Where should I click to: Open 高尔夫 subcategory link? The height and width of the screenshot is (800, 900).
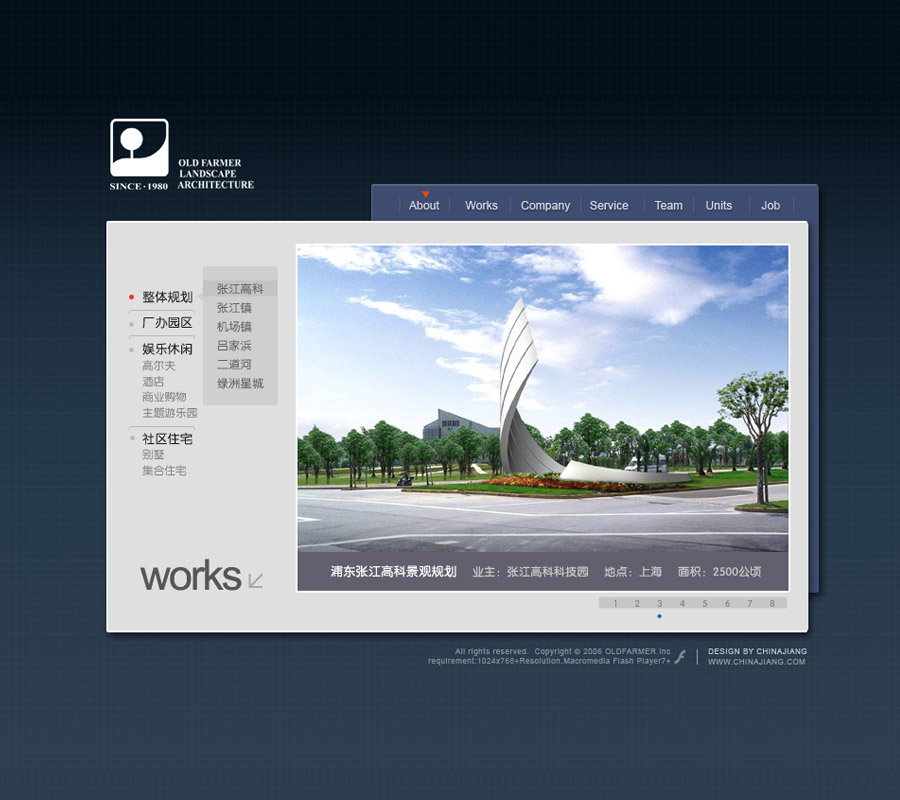[158, 366]
